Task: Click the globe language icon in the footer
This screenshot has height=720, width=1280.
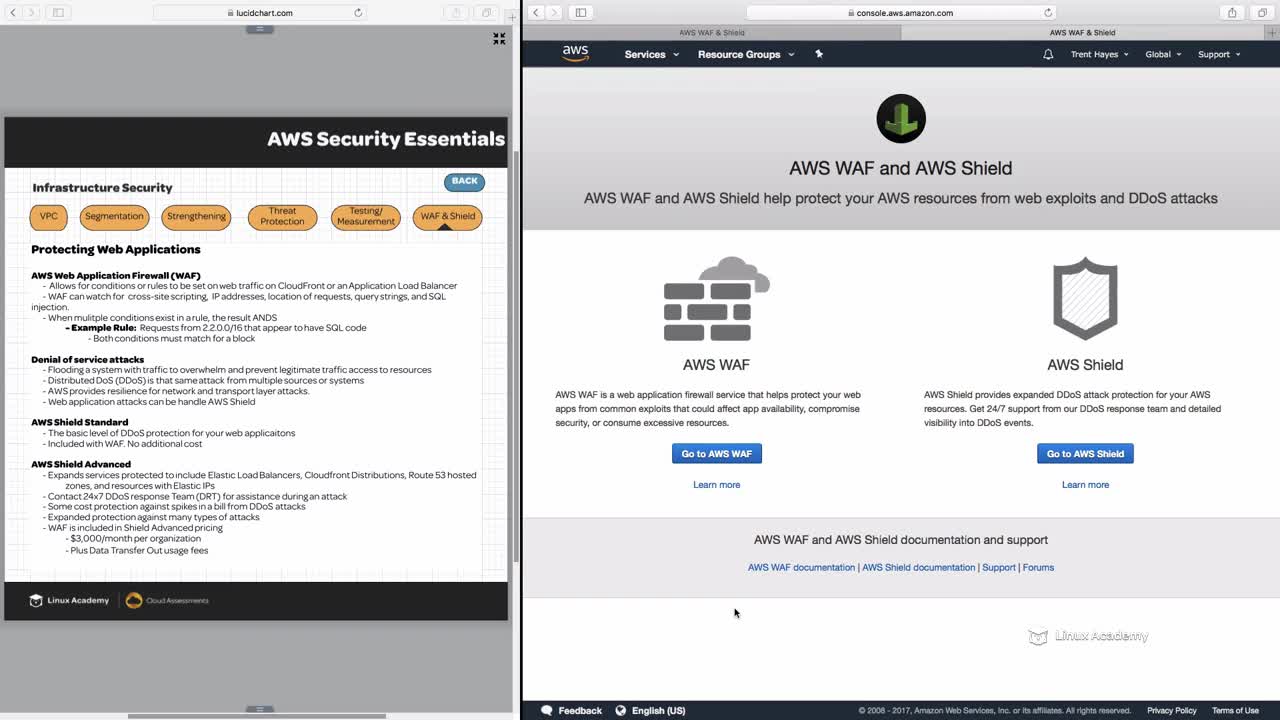Action: [621, 710]
